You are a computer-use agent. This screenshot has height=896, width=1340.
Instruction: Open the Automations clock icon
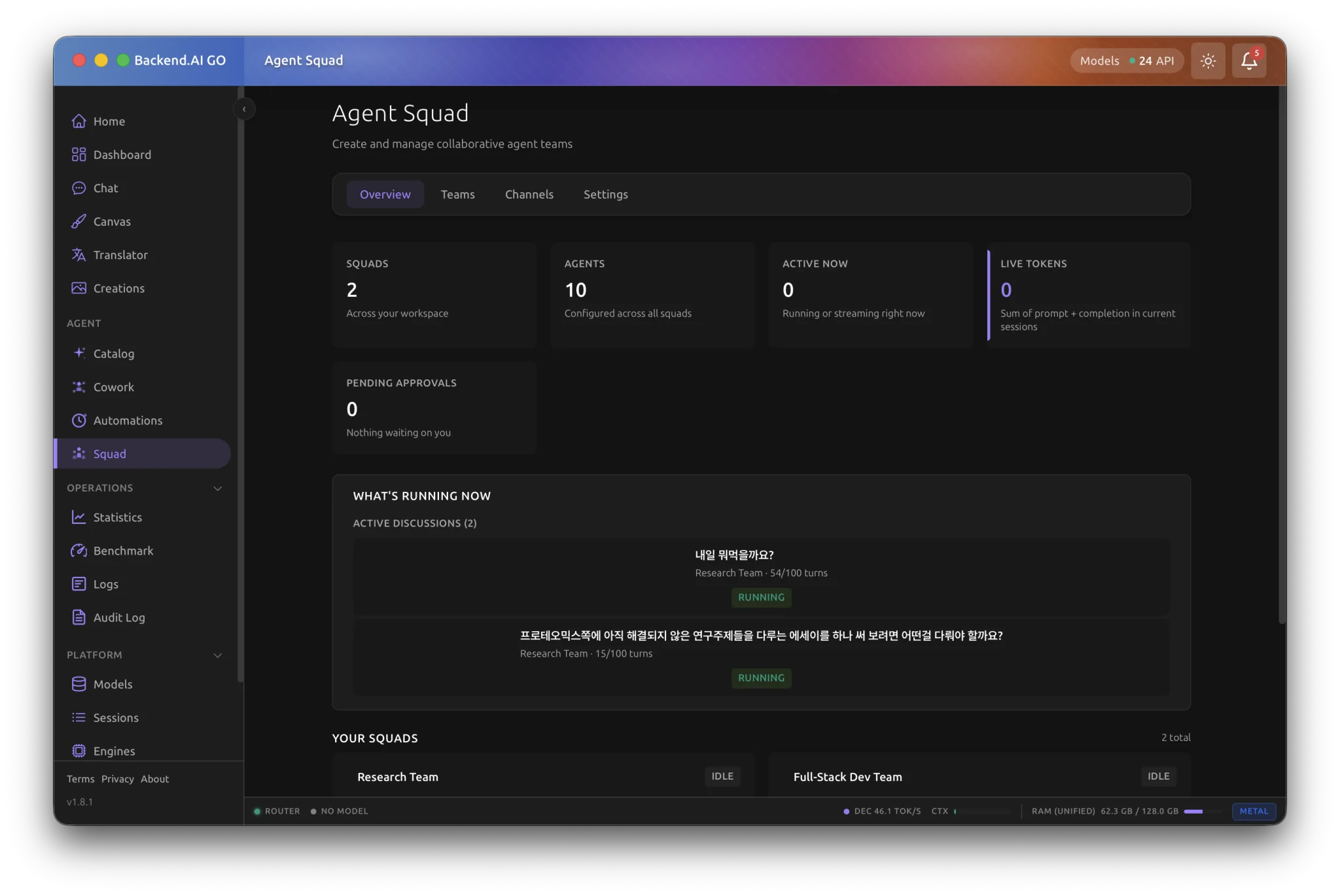79,420
